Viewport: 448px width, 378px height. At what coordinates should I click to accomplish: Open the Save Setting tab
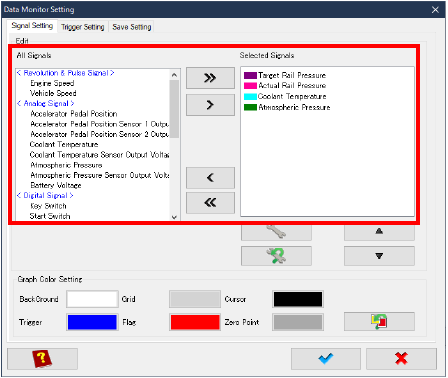click(x=132, y=27)
